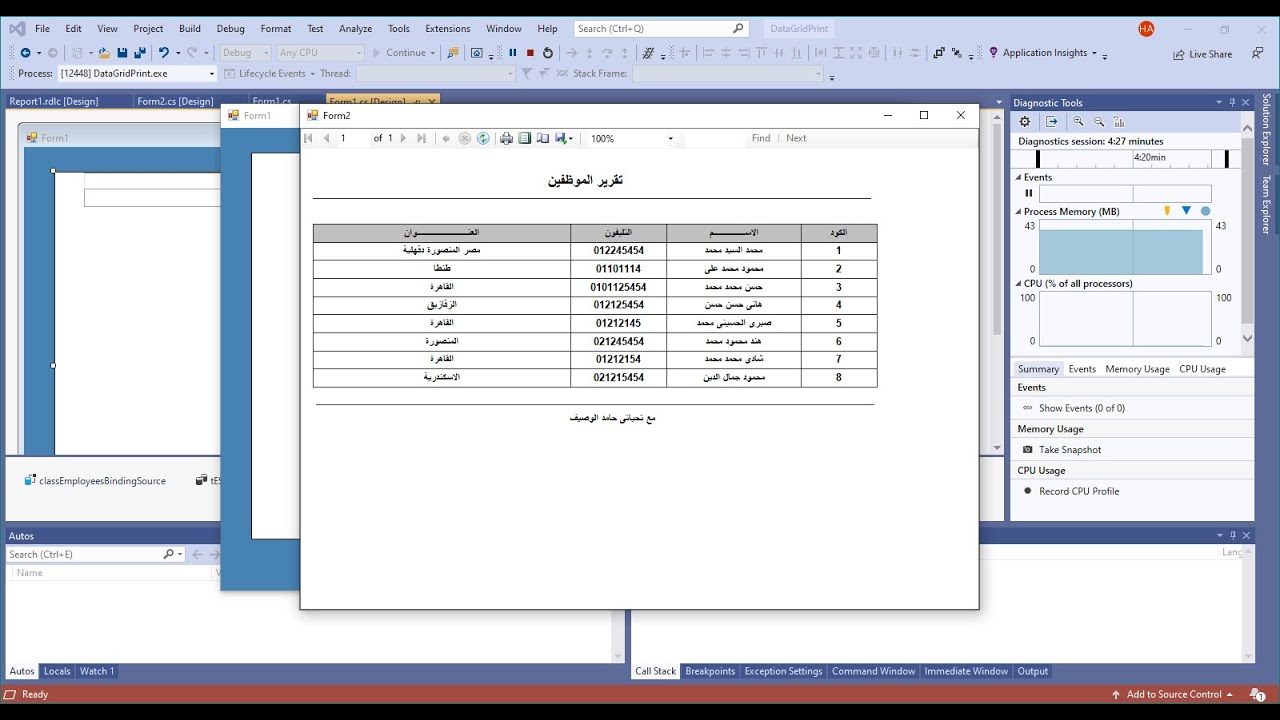Click the Visual Studio search box
The width and height of the screenshot is (1280, 720).
pyautogui.click(x=660, y=29)
